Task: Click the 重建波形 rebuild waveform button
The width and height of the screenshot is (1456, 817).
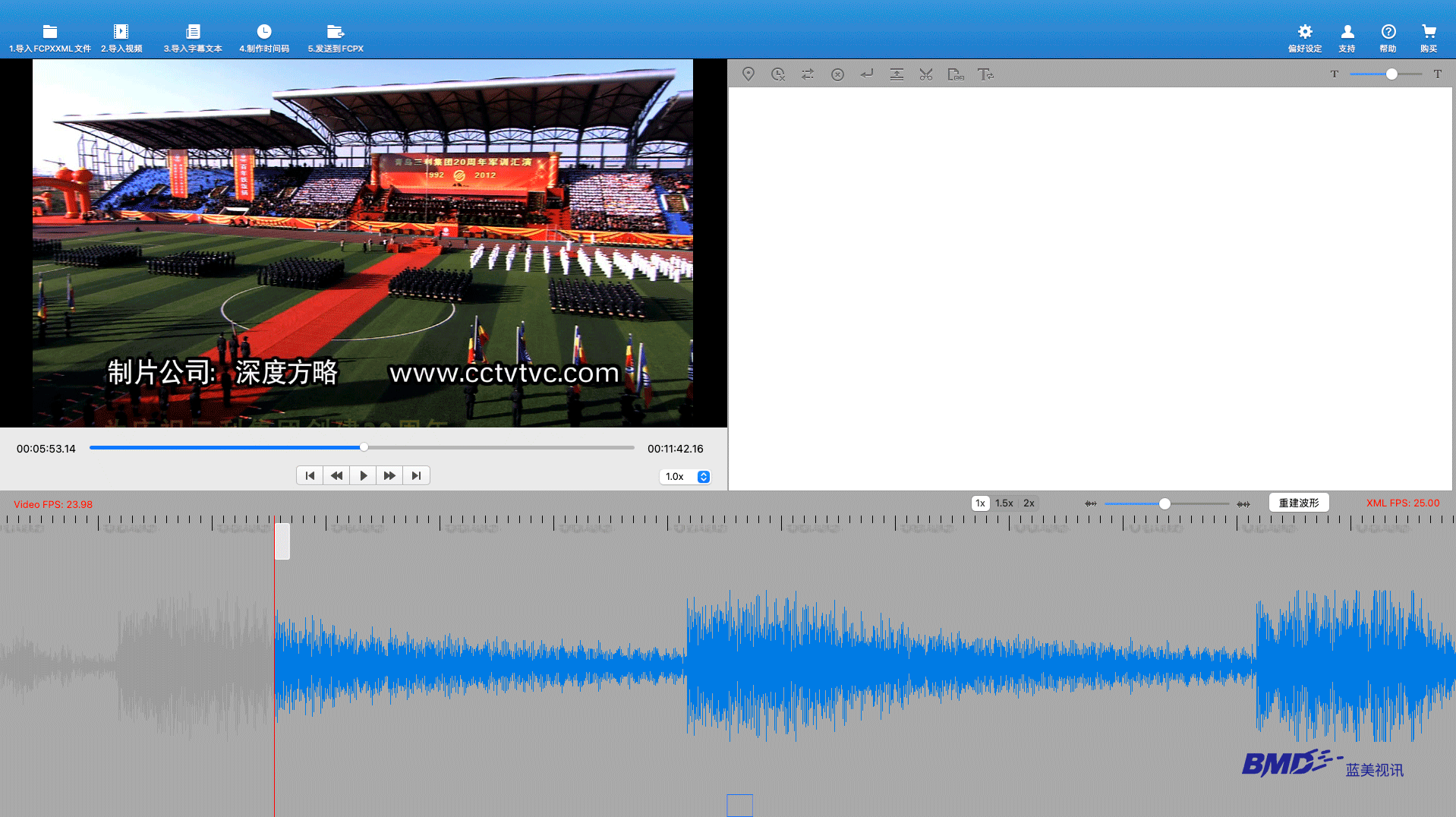Action: click(1298, 503)
